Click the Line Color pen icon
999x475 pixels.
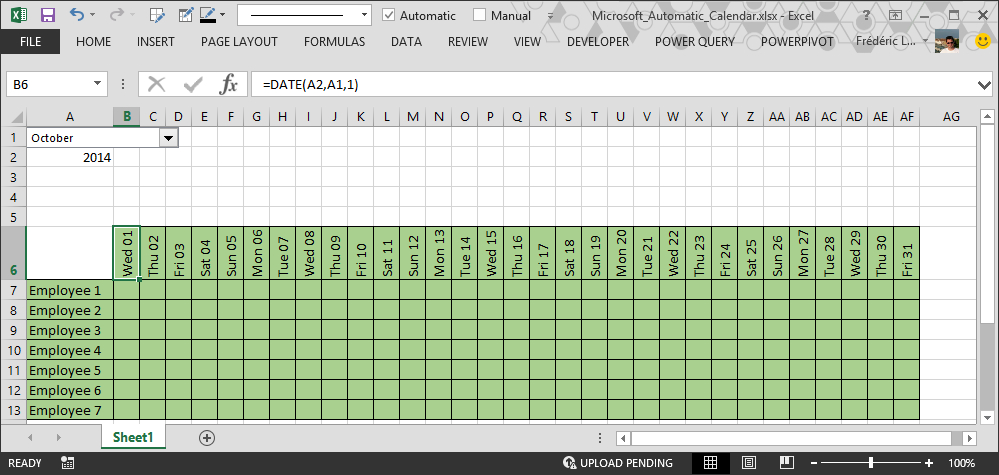tap(208, 15)
